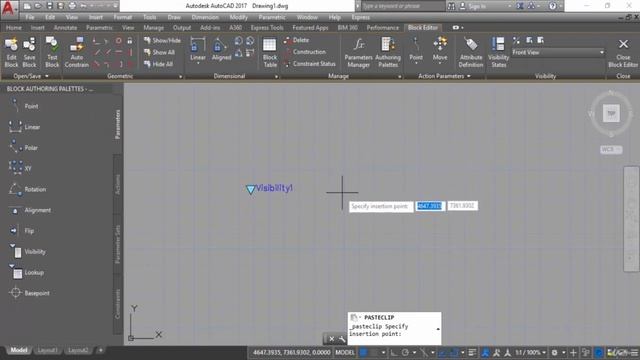Select Rotation parameter in palette
This screenshot has height=360, width=640.
[x=27, y=189]
